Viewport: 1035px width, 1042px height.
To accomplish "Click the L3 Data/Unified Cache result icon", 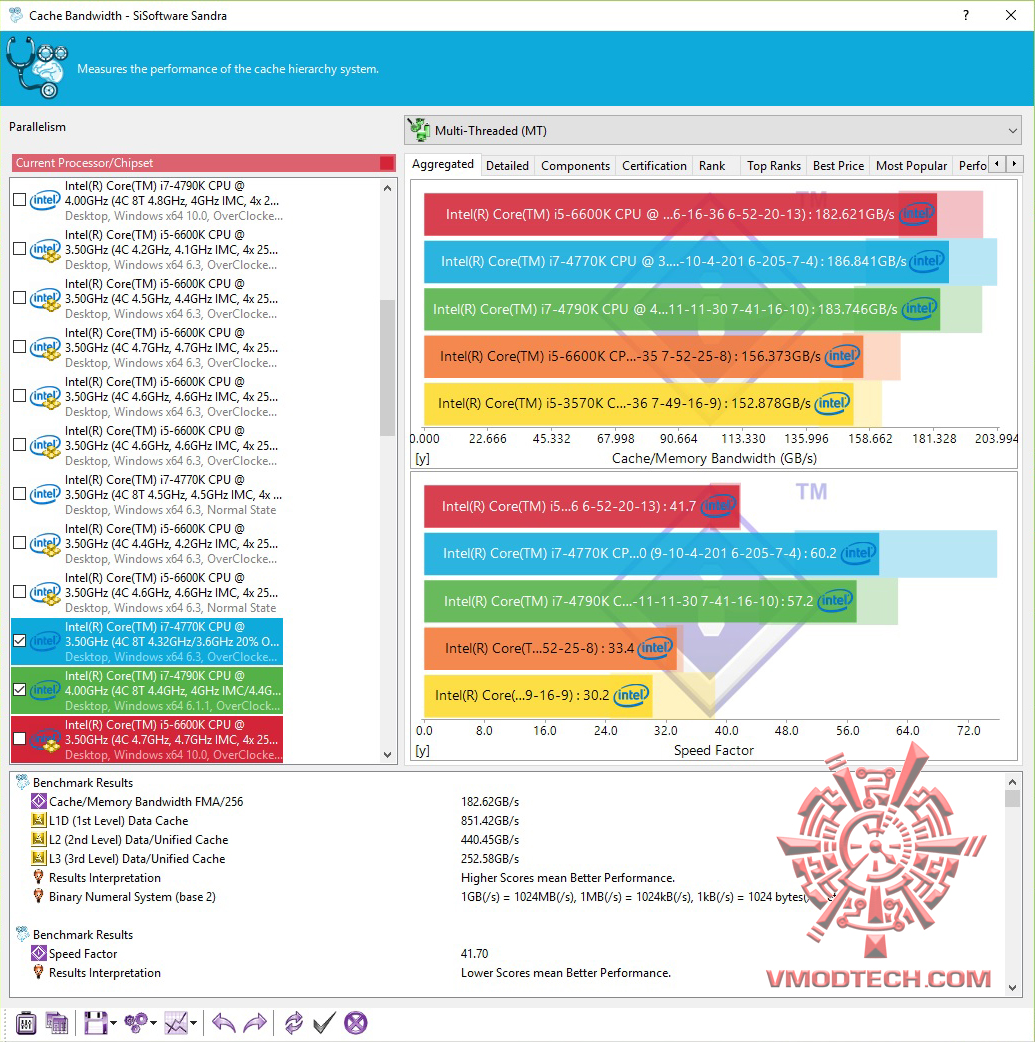I will (39, 859).
